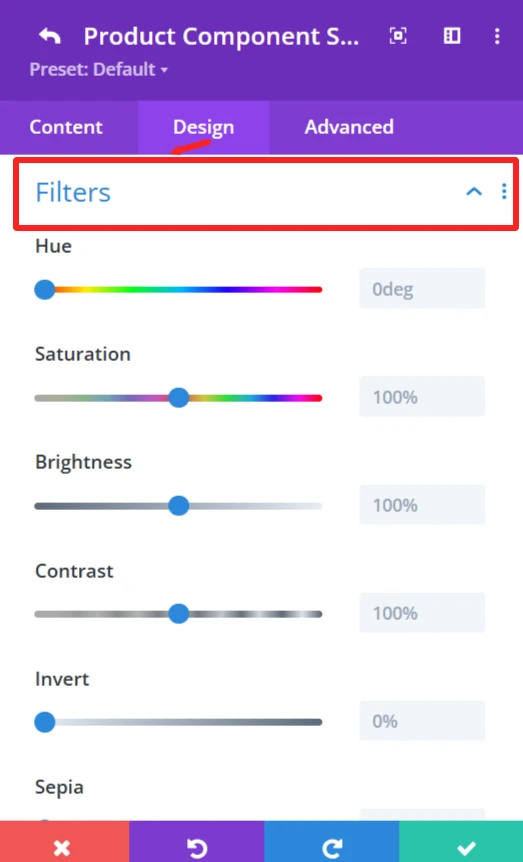Open the Preset: Default dropdown
This screenshot has width=523, height=862.
coord(98,70)
